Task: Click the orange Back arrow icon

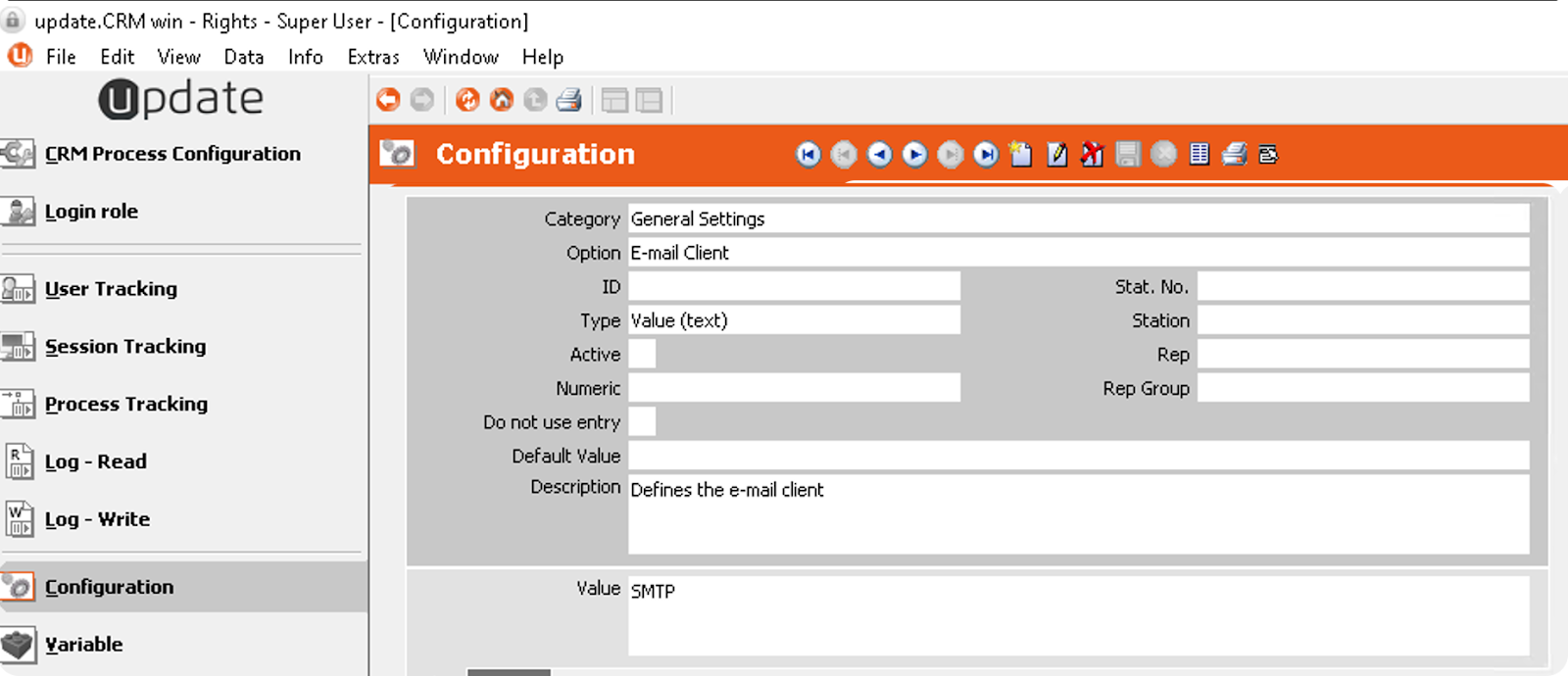Action: 388,100
